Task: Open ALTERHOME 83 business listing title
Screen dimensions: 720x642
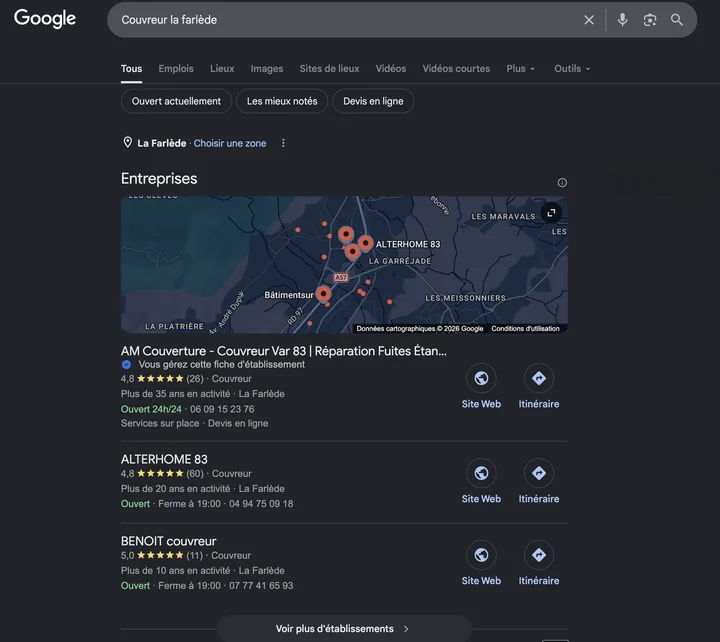Action: 164,459
